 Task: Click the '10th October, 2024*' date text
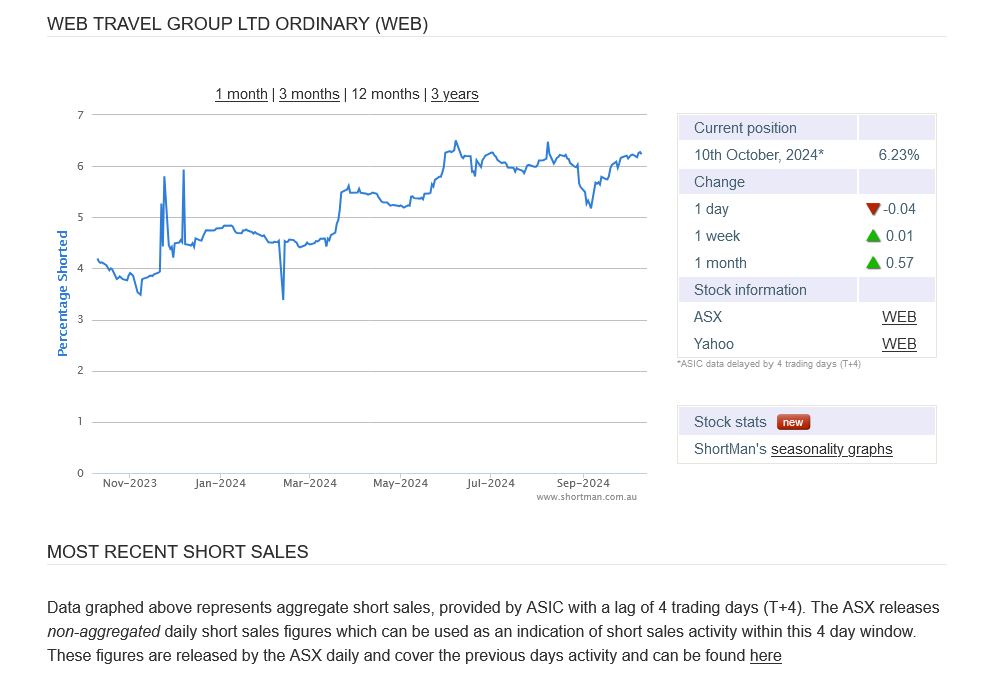point(759,155)
